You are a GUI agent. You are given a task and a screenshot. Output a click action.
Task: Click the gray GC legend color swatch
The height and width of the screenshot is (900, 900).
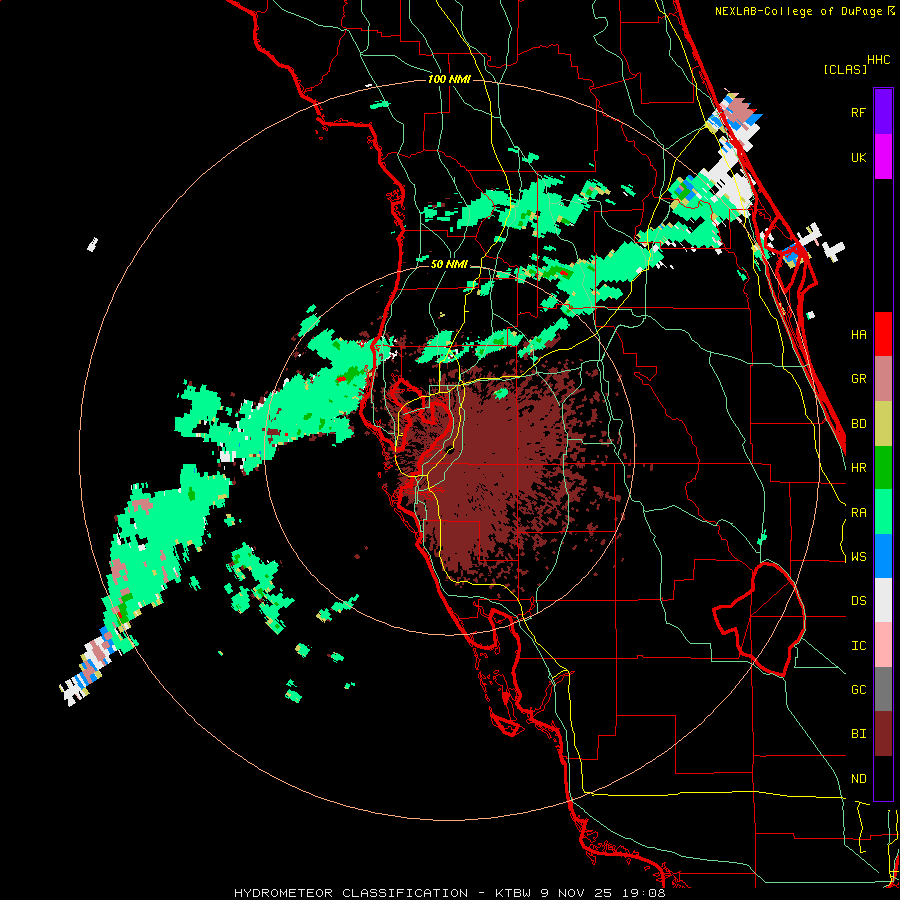click(x=883, y=690)
